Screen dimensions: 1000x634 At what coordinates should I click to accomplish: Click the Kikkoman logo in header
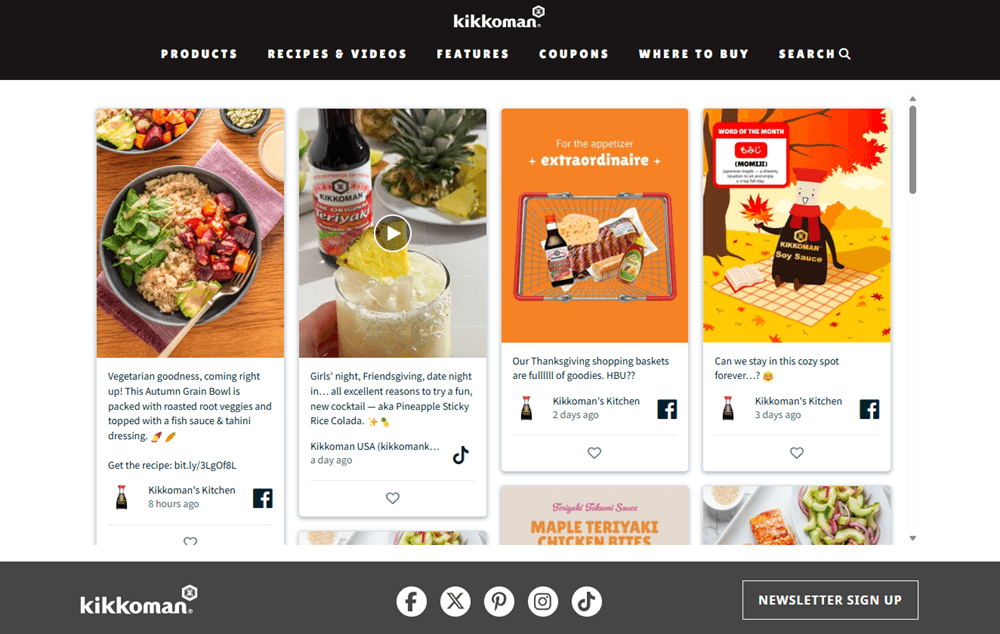pos(499,18)
